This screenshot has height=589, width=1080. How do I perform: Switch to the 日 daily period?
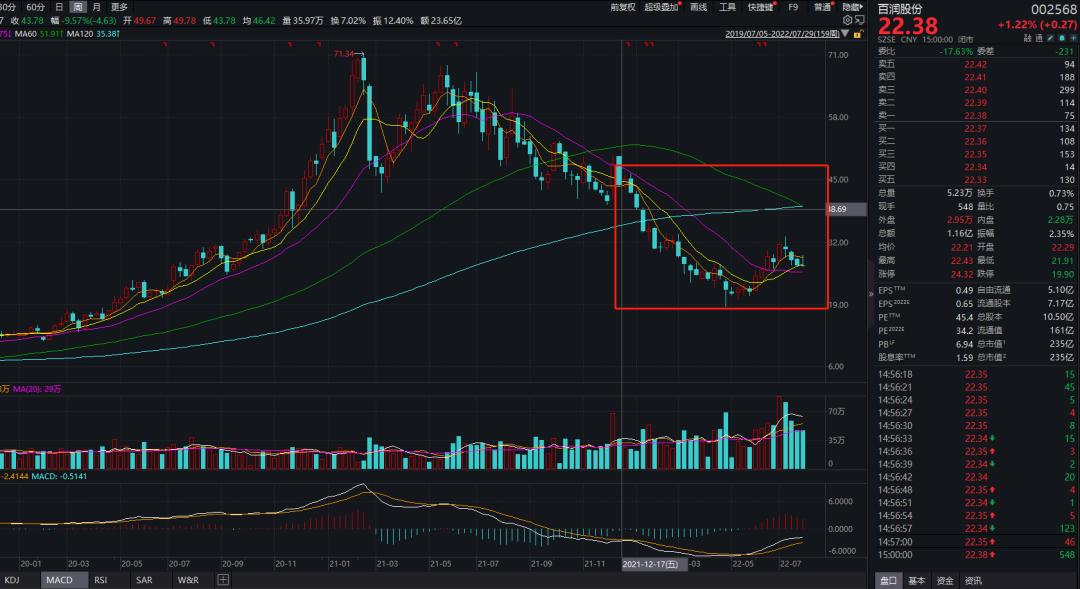click(59, 7)
